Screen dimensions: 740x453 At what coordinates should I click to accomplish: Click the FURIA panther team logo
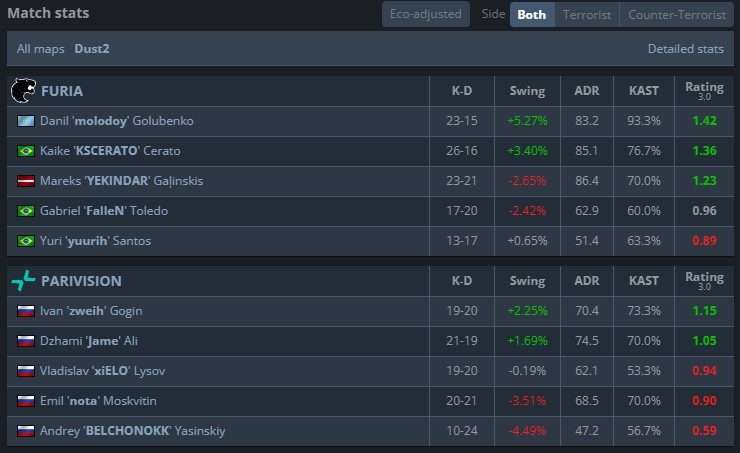click(x=22, y=91)
